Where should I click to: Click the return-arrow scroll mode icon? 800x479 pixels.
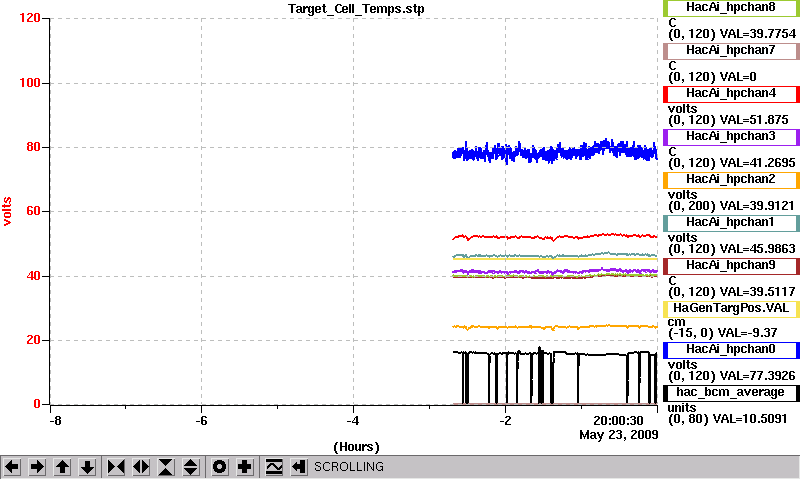(x=299, y=467)
